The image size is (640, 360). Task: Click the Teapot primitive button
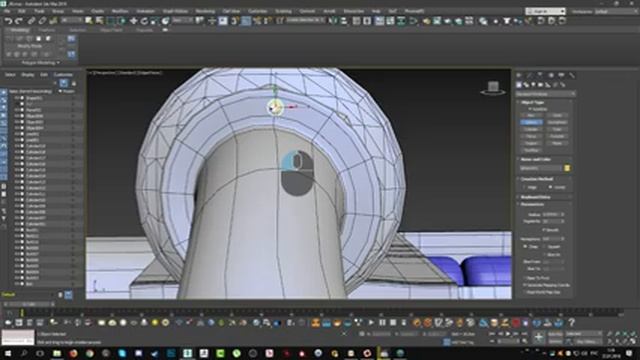click(531, 143)
